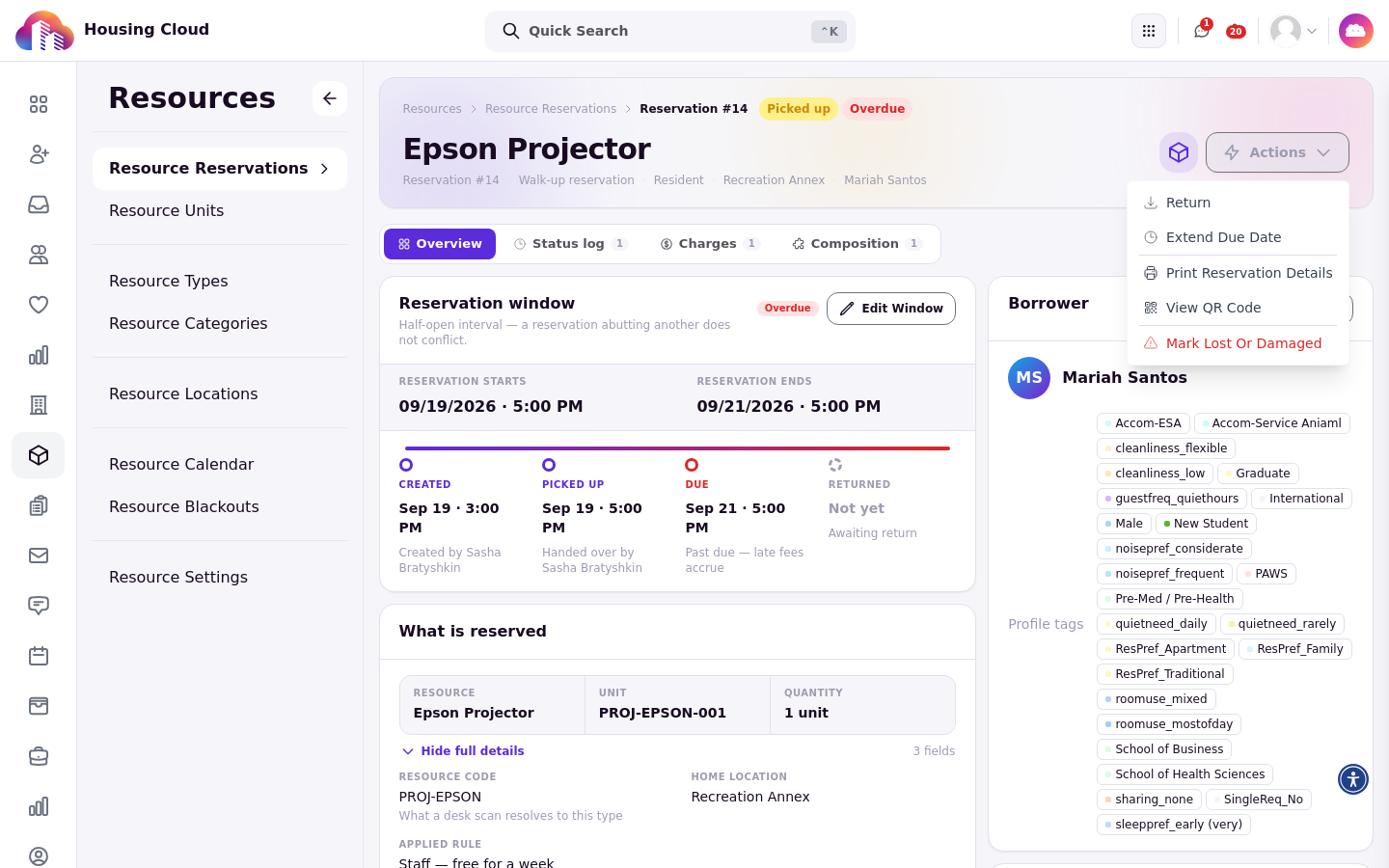Open the mail envelope sidebar icon
The image size is (1389, 868).
tap(39, 556)
